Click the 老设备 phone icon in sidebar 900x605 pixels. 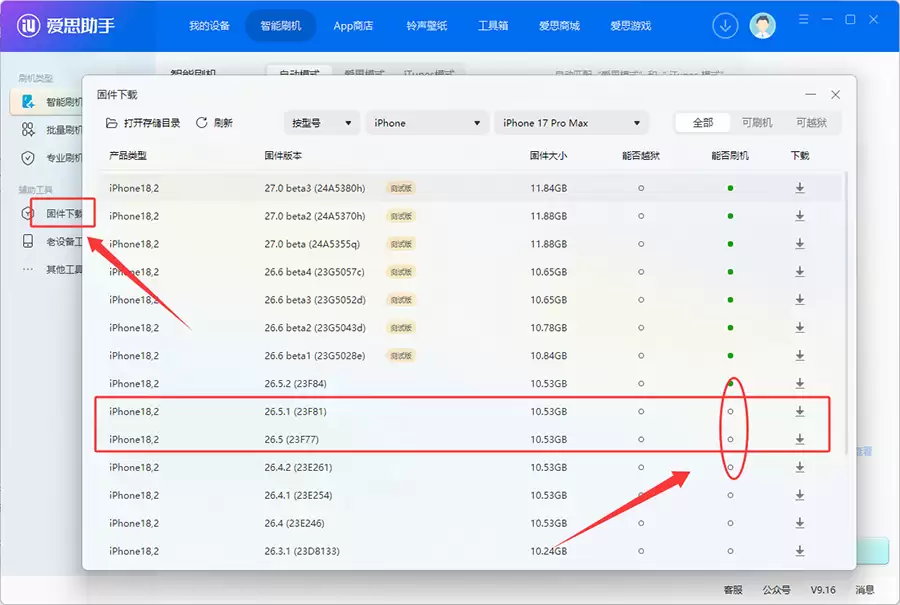(28, 241)
